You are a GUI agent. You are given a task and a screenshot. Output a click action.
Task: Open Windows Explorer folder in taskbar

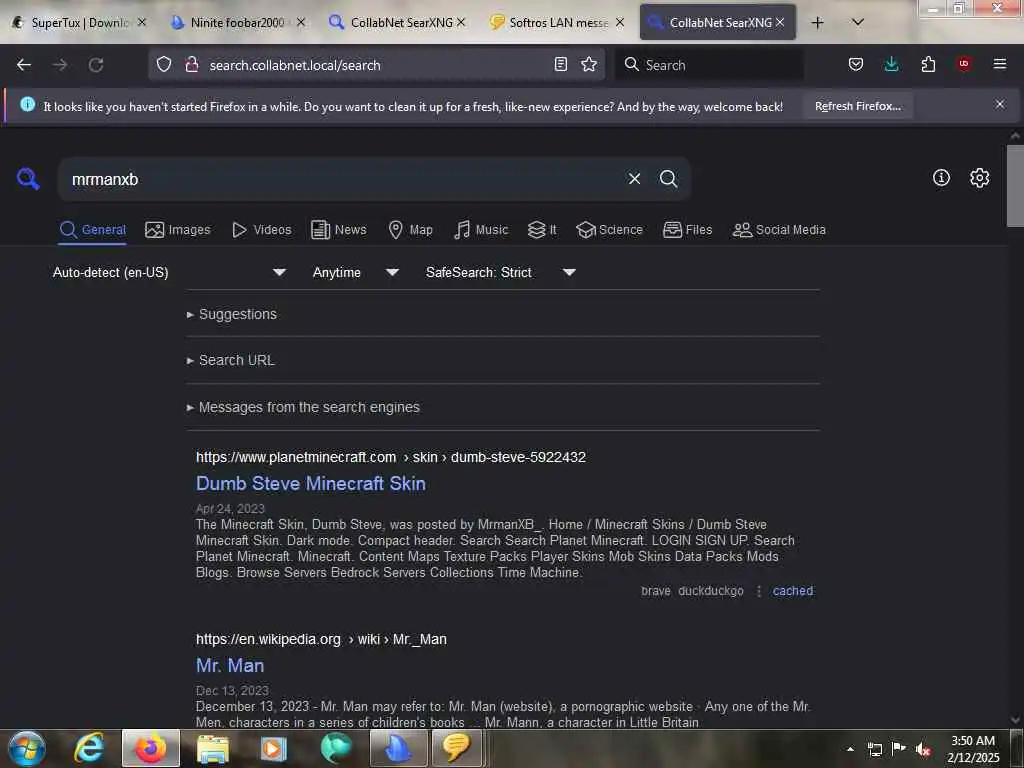(x=213, y=749)
